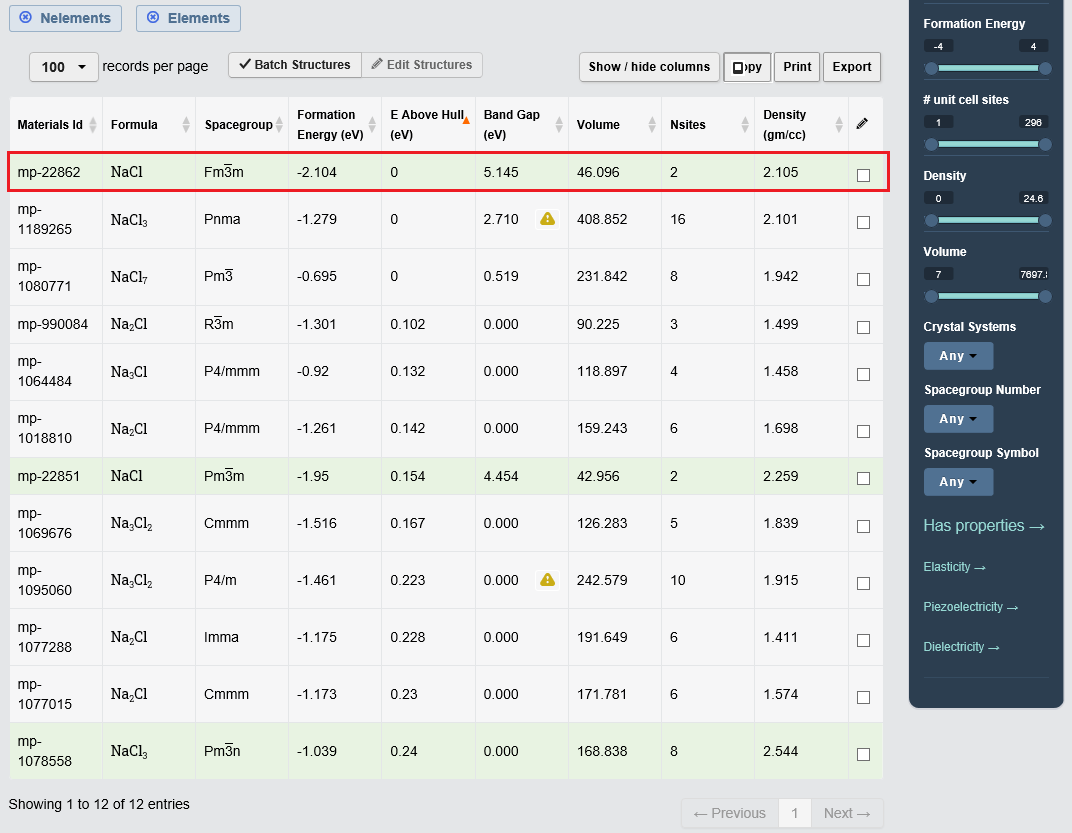
Task: Click Formation Energy slider right handle
Action: (1045, 68)
